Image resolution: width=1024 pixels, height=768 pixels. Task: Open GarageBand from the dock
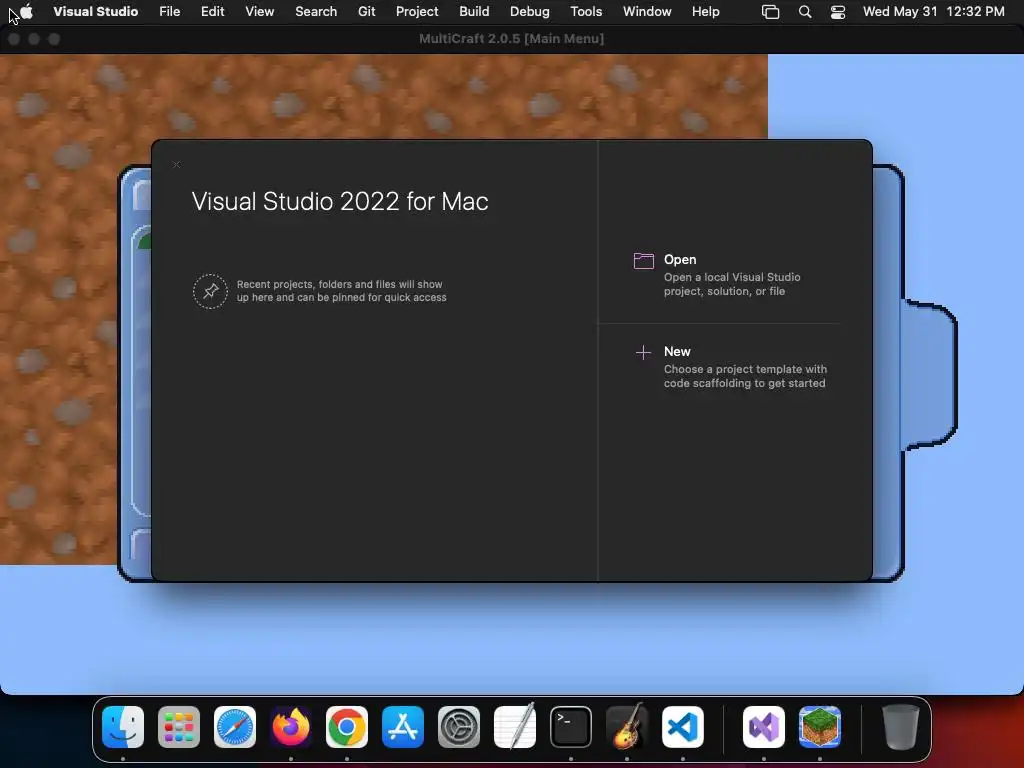pyautogui.click(x=627, y=727)
